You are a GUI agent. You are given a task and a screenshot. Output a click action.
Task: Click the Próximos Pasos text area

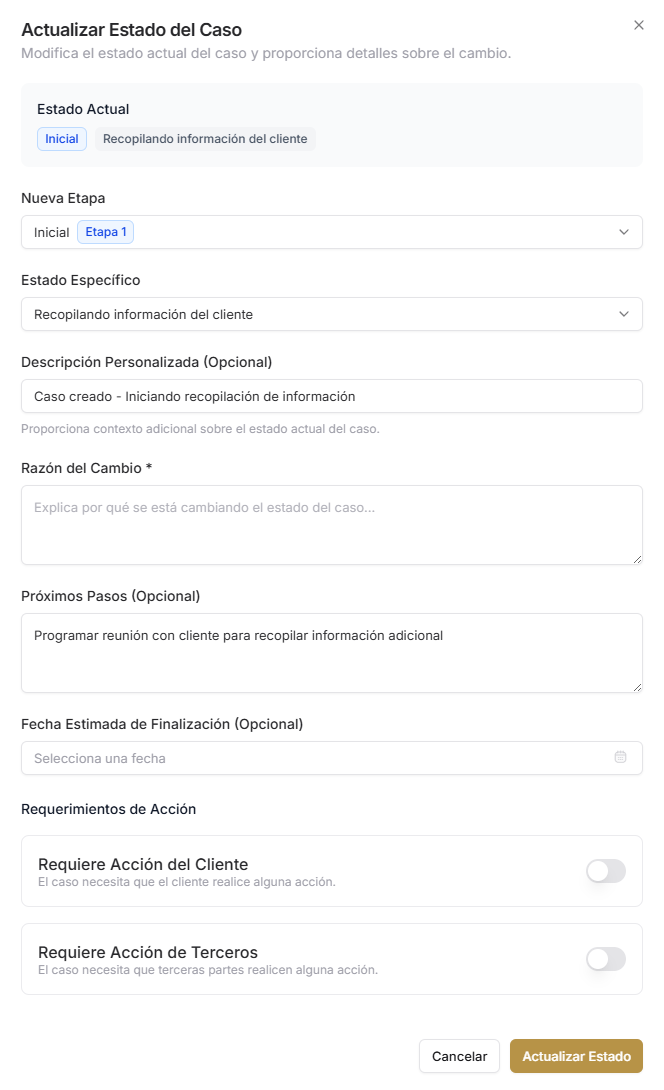coord(332,650)
